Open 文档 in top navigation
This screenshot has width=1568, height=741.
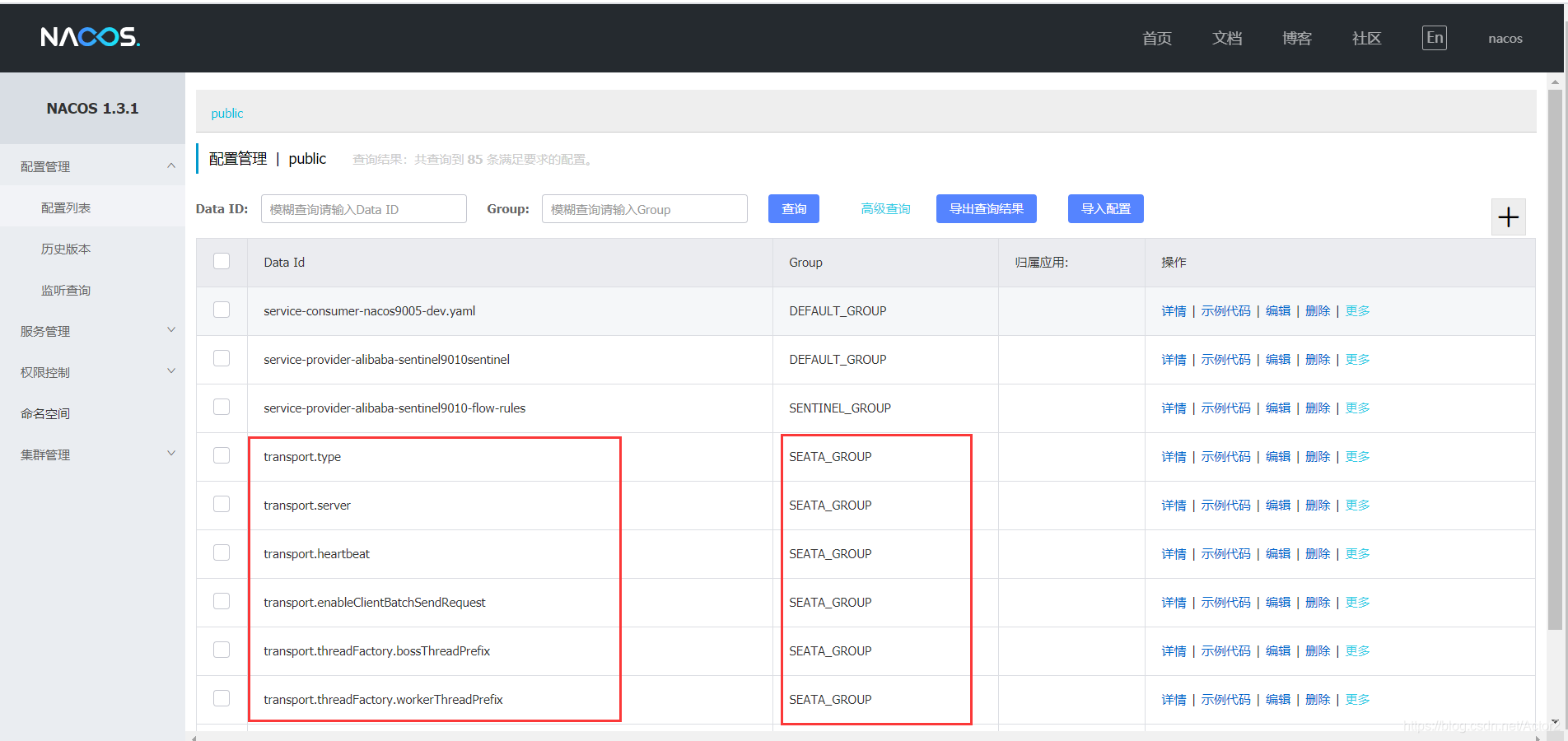(1227, 39)
